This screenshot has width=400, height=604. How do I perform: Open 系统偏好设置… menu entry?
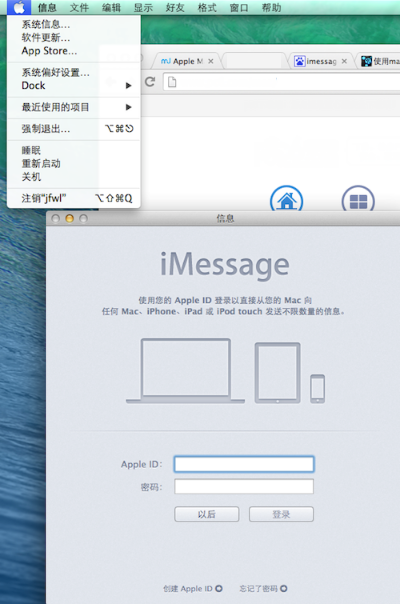(x=74, y=72)
